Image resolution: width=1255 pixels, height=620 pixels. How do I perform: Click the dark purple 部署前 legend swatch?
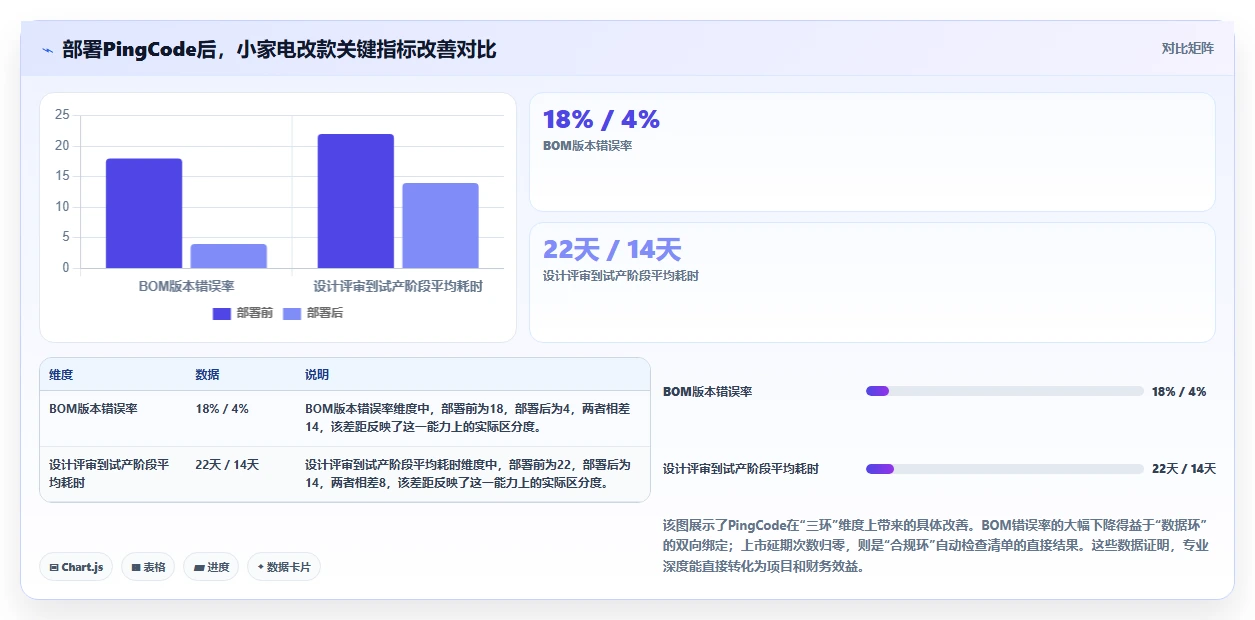coord(222,314)
